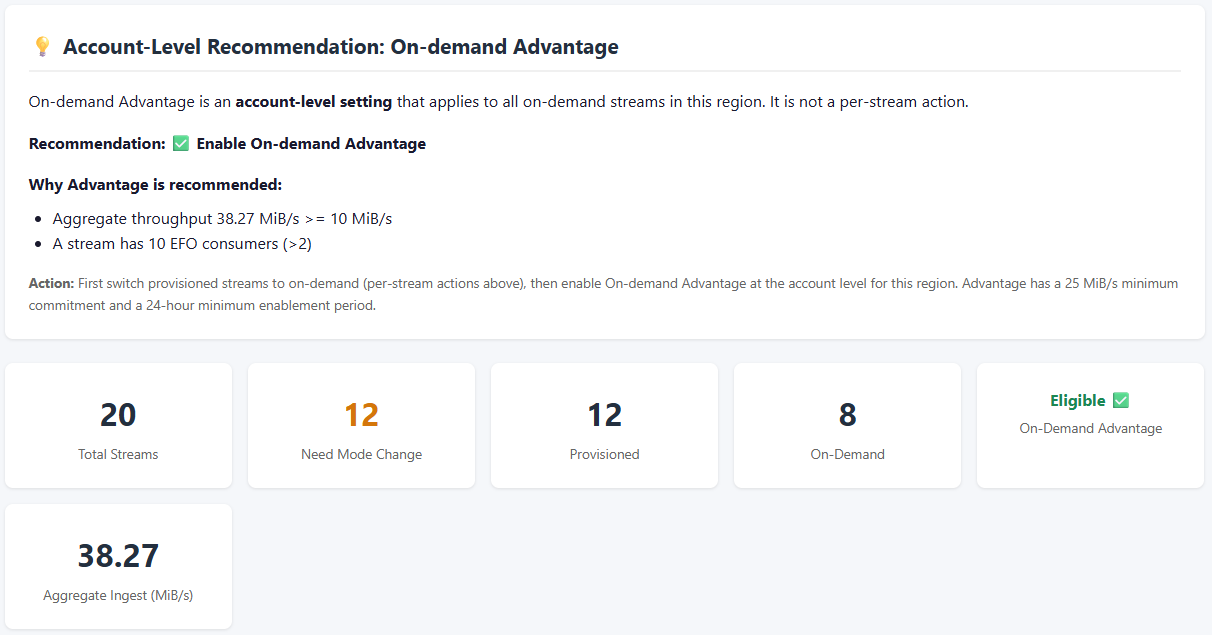Click the On-Demand Advantage card label
Image resolution: width=1212 pixels, height=635 pixels.
click(1090, 428)
